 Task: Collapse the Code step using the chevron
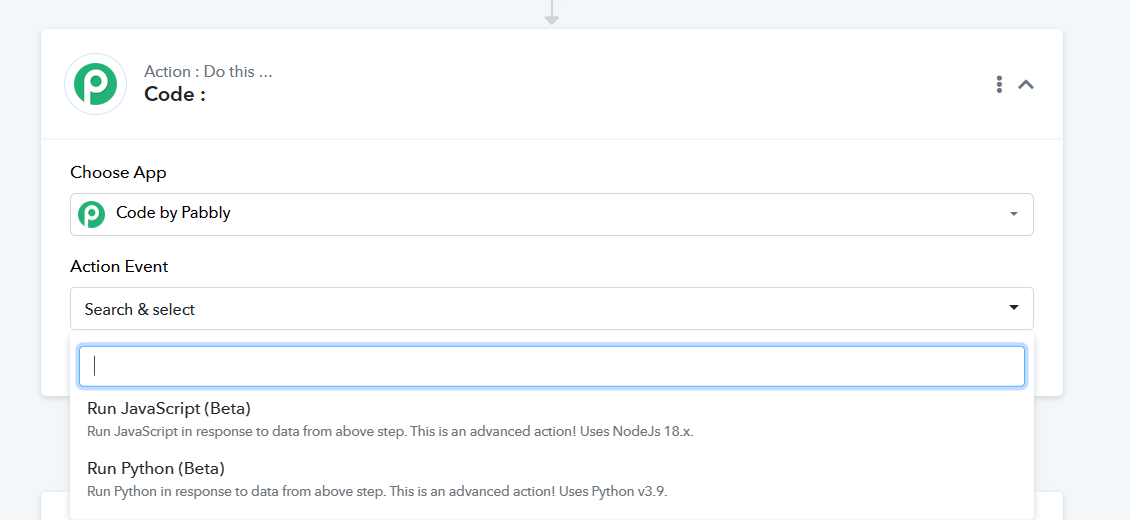point(1026,84)
